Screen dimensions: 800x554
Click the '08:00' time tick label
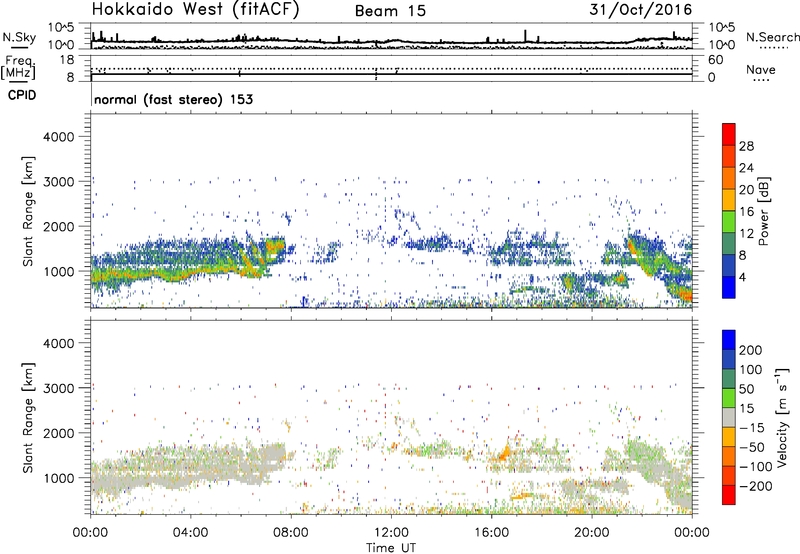click(291, 533)
